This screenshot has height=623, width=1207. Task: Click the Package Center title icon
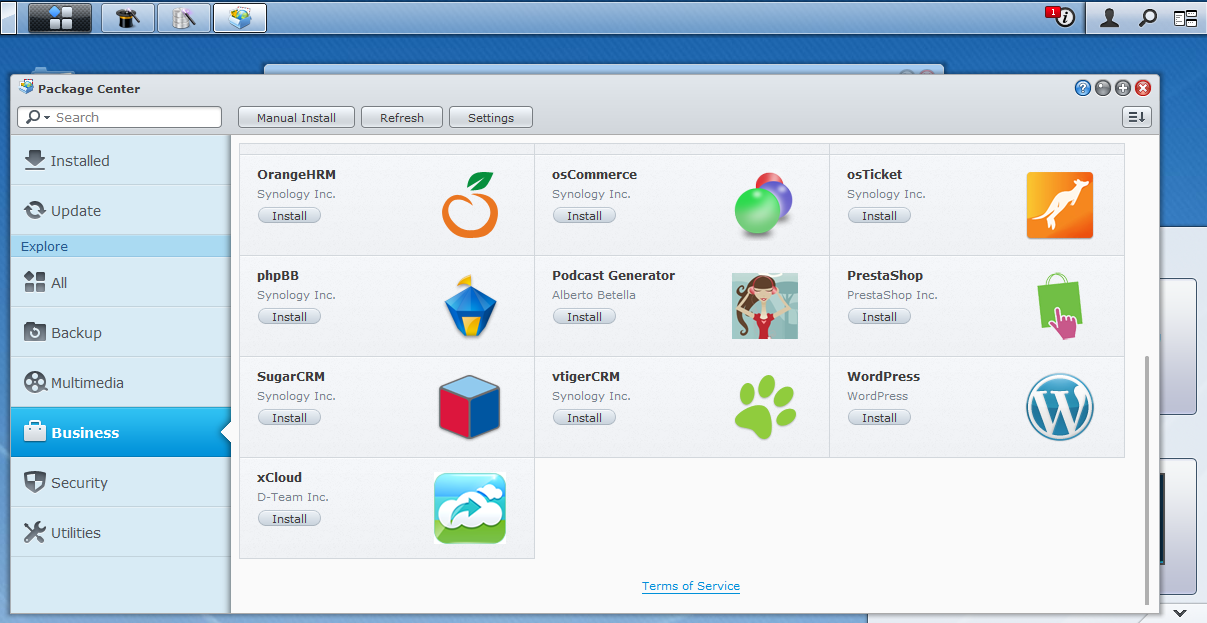click(26, 88)
